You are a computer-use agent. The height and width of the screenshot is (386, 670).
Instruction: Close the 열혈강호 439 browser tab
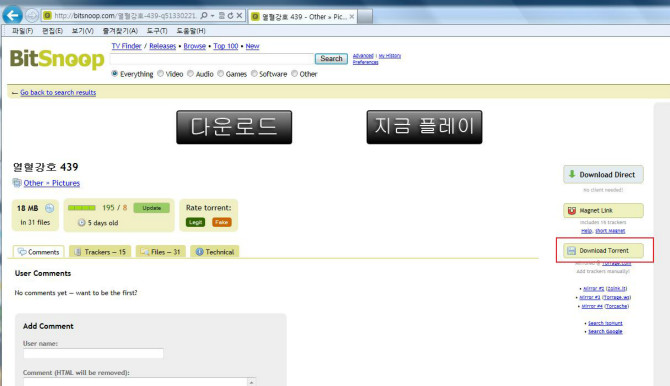(x=352, y=17)
